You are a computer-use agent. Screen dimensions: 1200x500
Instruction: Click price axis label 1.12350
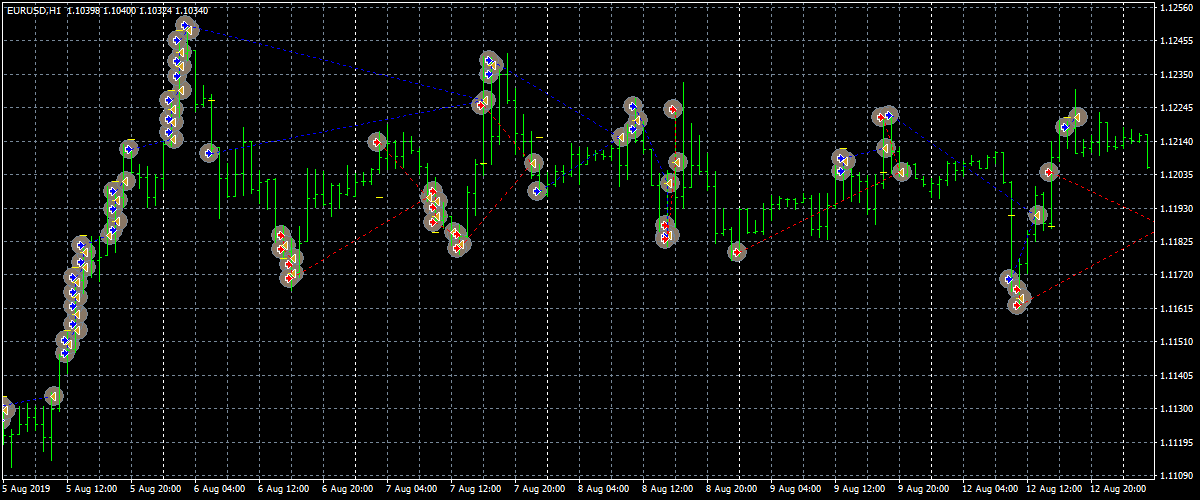point(1176,74)
